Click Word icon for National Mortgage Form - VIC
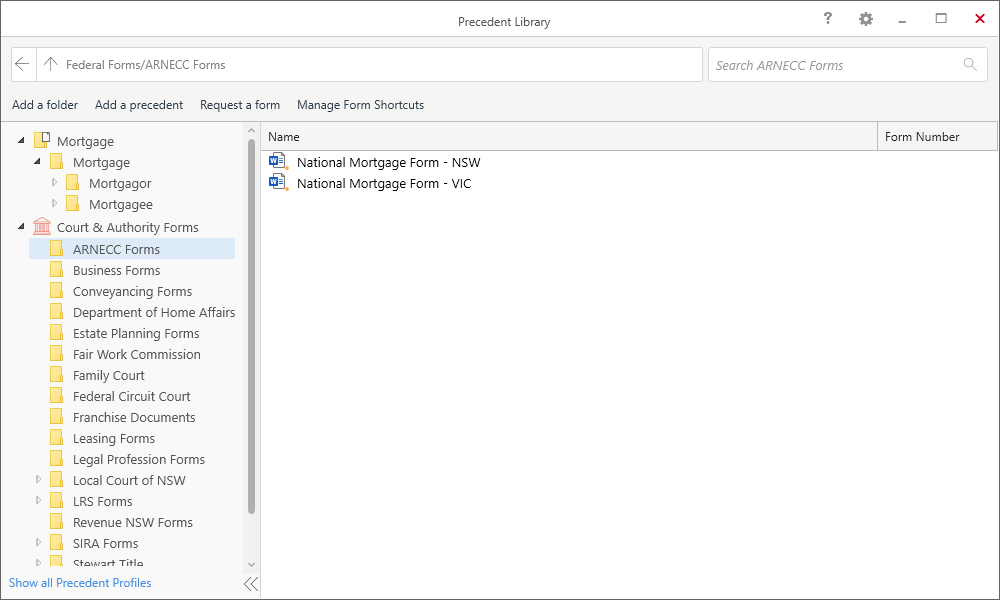This screenshot has width=1000, height=600. click(278, 182)
